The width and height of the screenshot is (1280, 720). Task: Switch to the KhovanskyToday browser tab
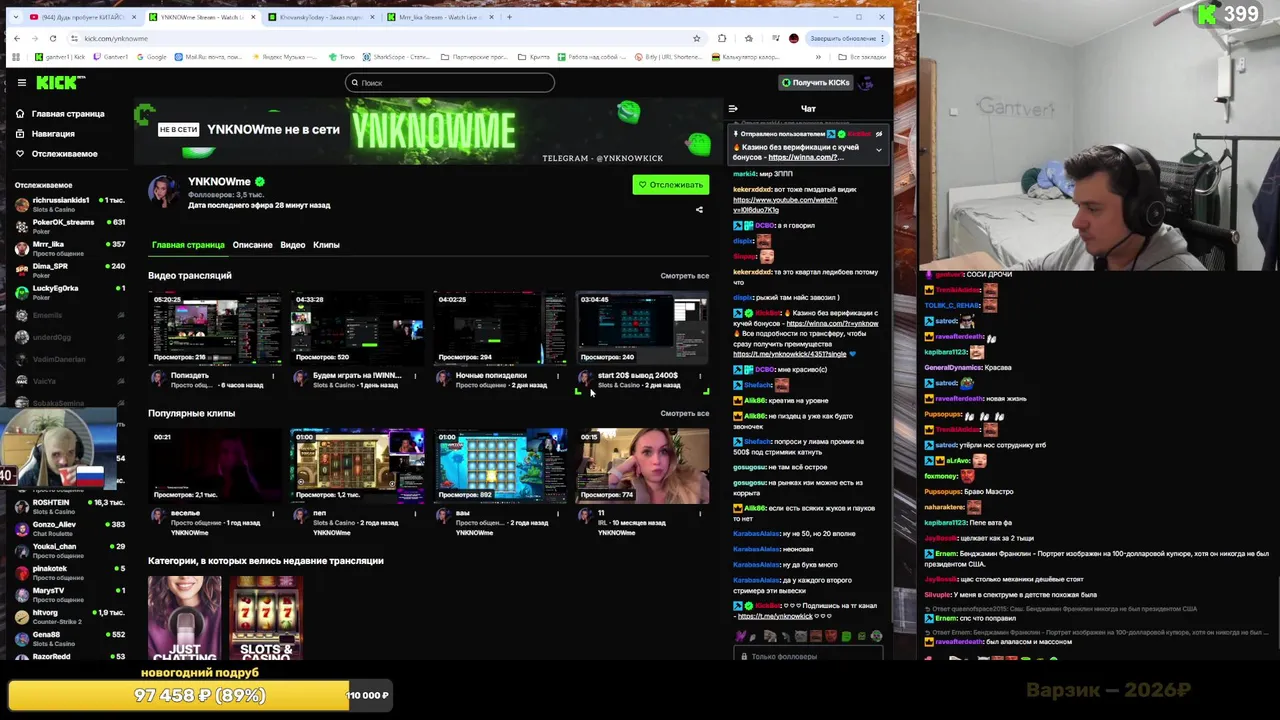click(x=319, y=17)
